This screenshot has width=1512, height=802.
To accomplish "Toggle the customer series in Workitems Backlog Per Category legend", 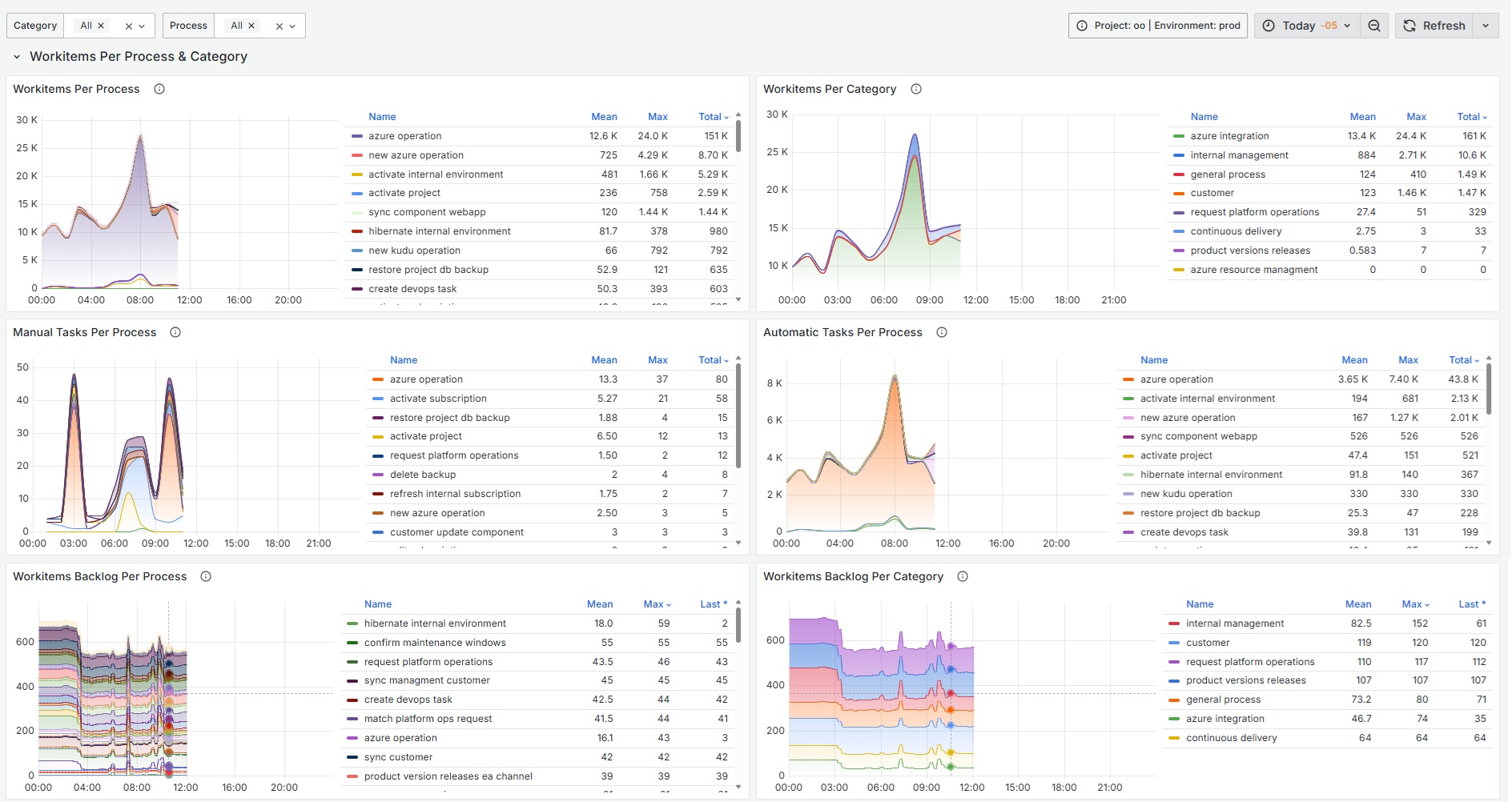I will point(1207,642).
